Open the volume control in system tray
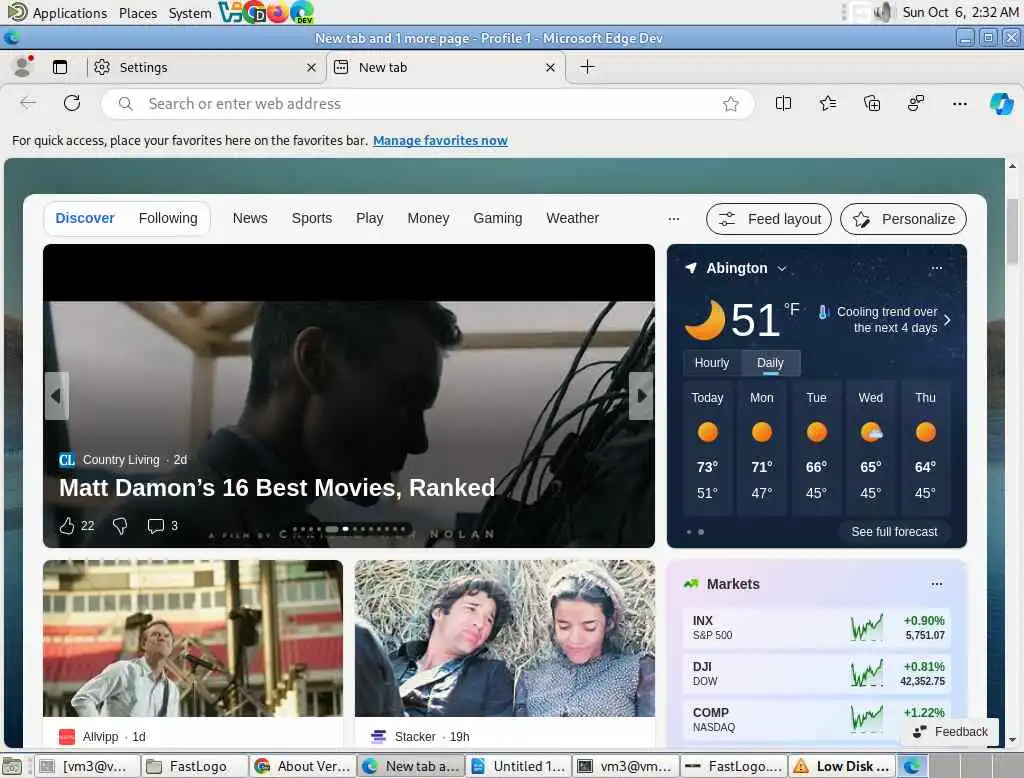Image resolution: width=1024 pixels, height=778 pixels. [882, 12]
